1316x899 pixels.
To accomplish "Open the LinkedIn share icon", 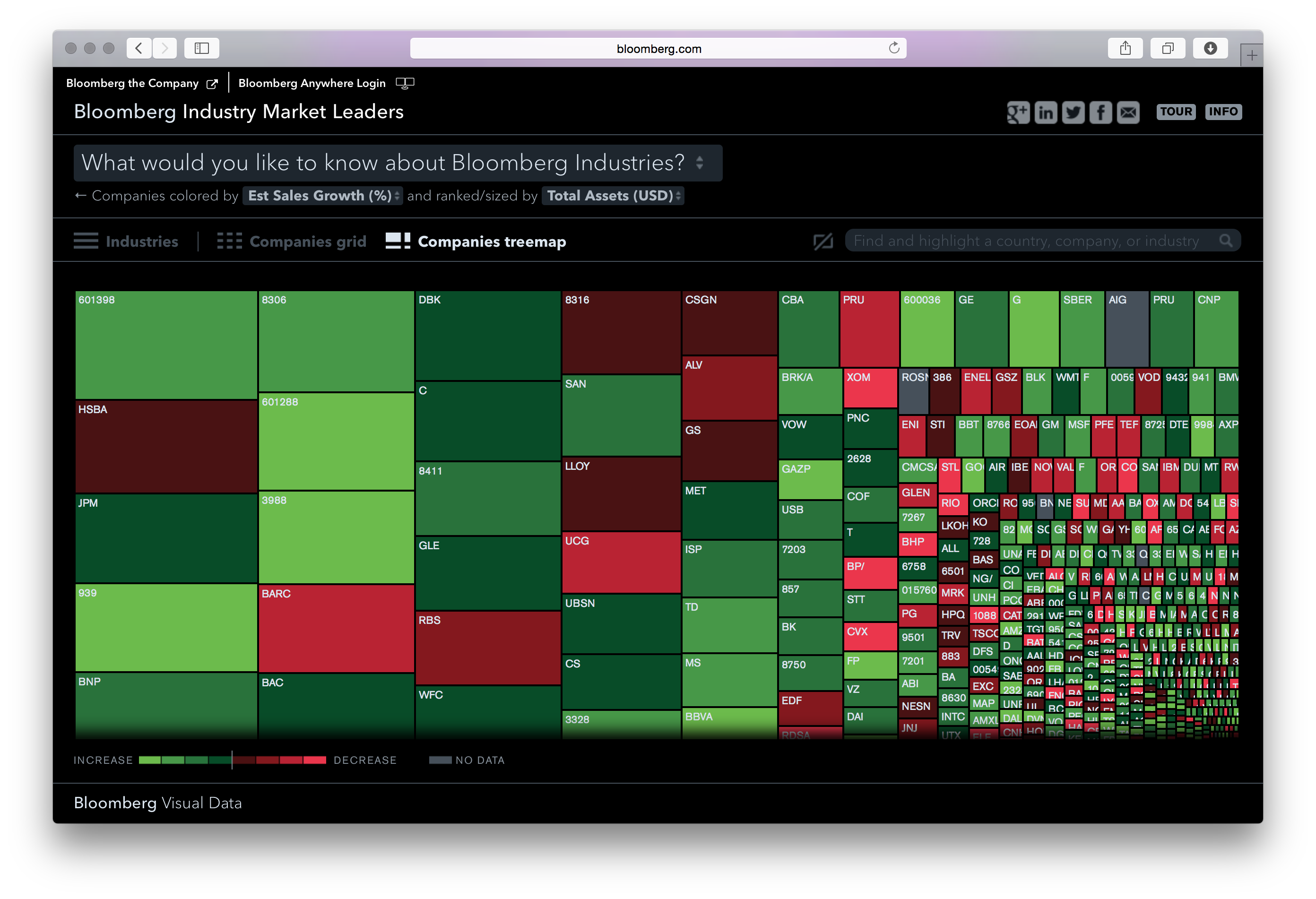I will pos(1046,112).
